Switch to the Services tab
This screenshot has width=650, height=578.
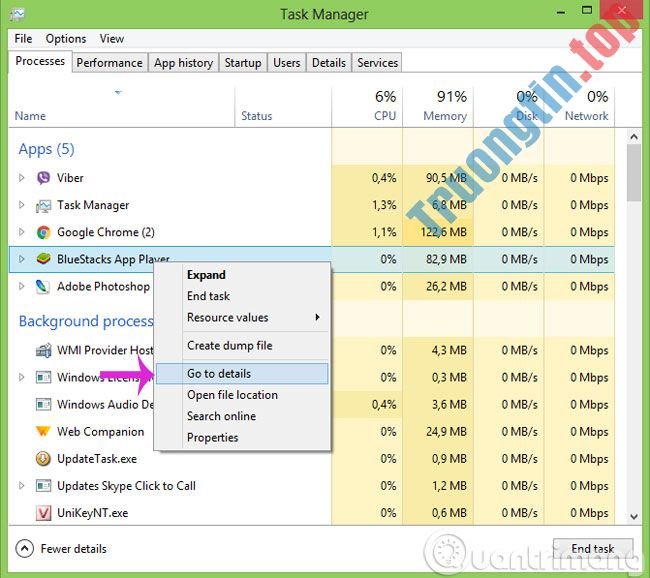point(377,63)
